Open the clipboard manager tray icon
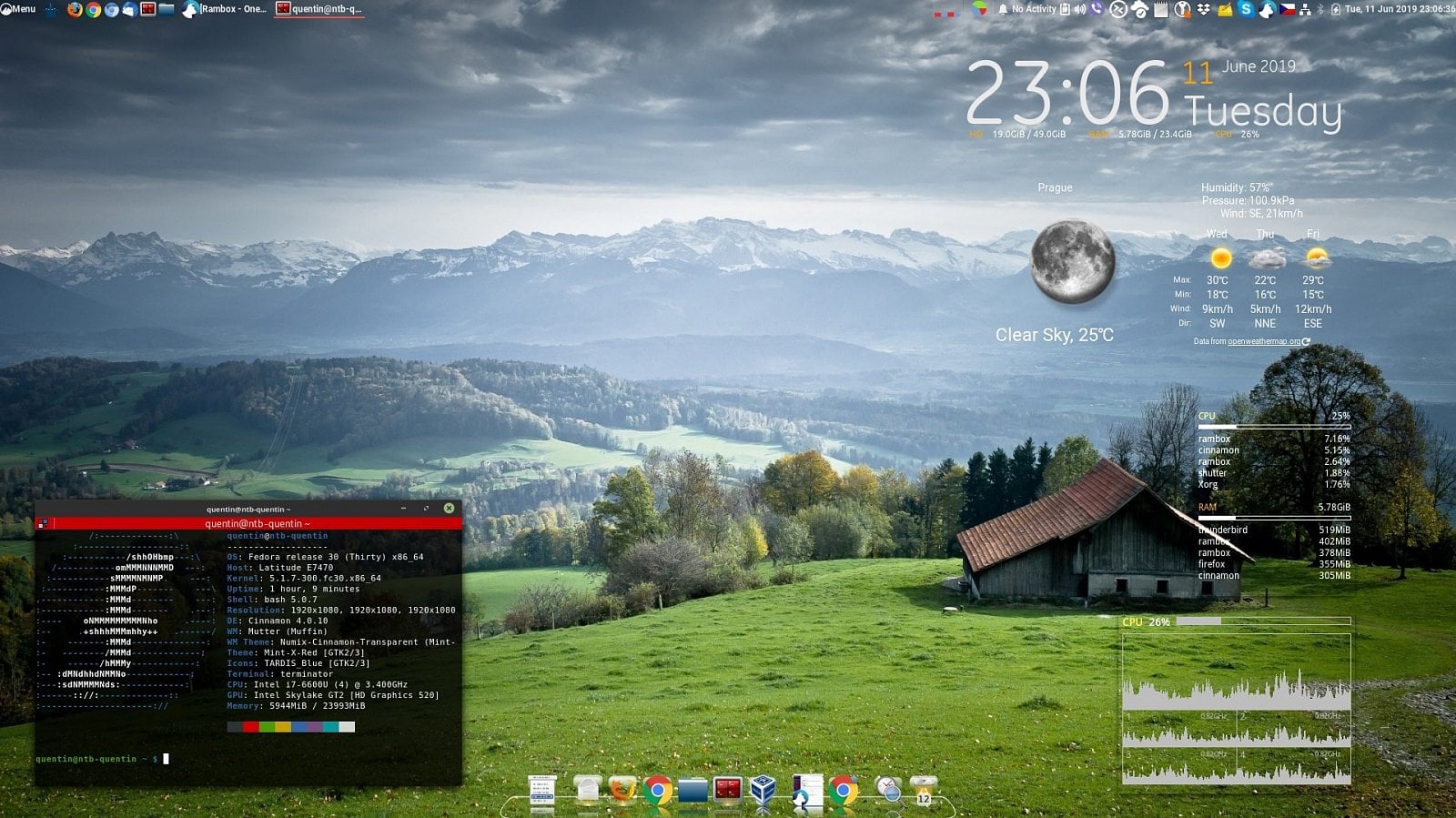Image resolution: width=1456 pixels, height=818 pixels. (x=1065, y=9)
